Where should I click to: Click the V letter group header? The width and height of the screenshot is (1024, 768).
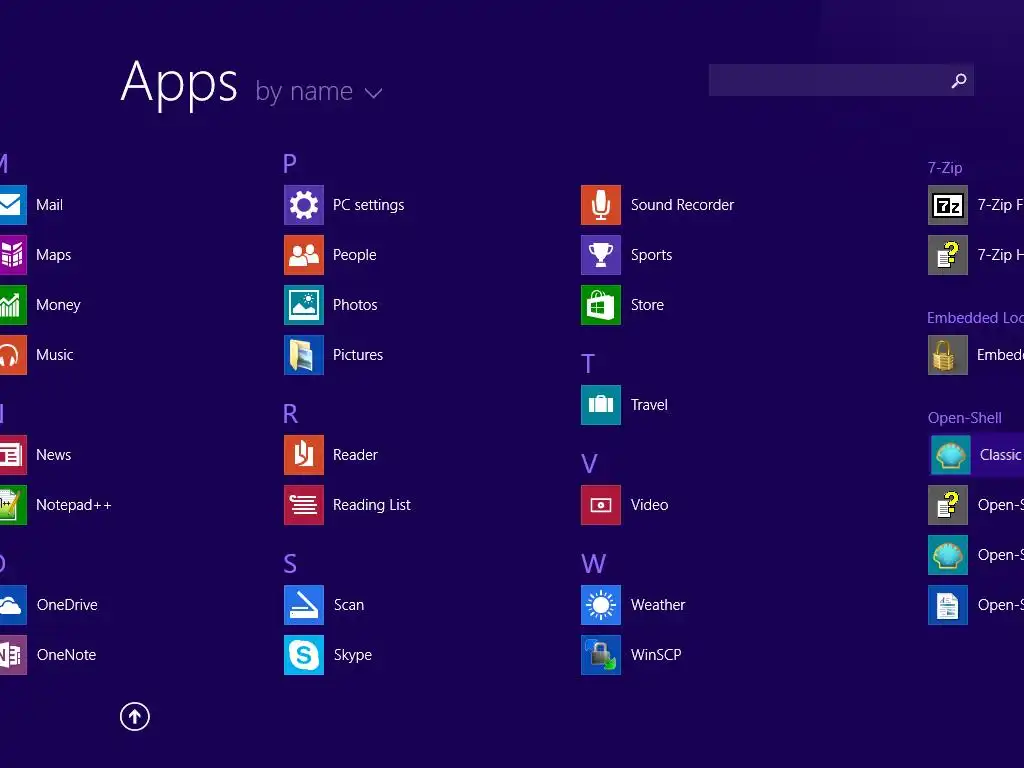coord(589,464)
